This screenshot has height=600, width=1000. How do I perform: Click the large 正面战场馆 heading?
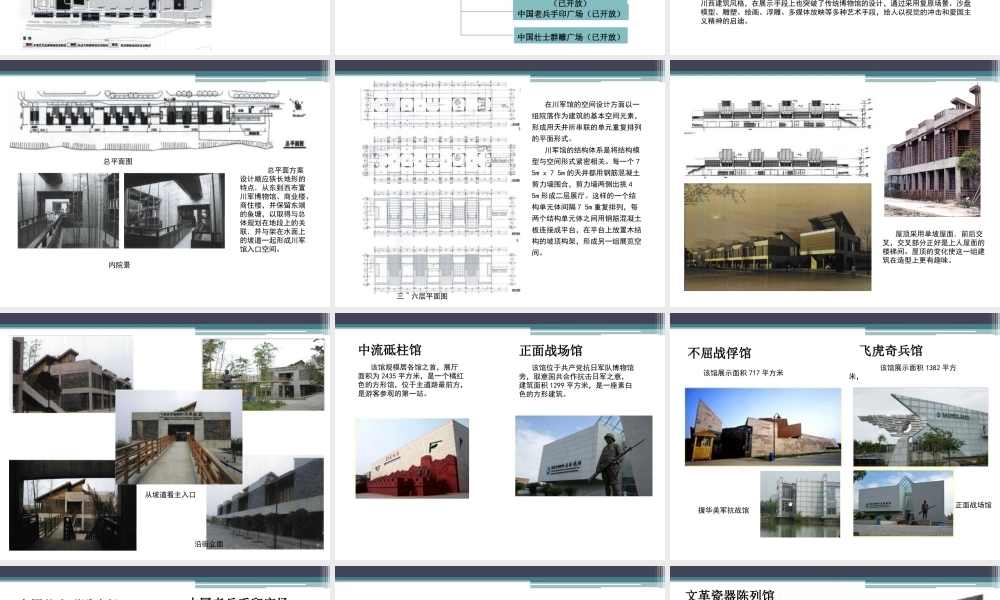pos(551,351)
